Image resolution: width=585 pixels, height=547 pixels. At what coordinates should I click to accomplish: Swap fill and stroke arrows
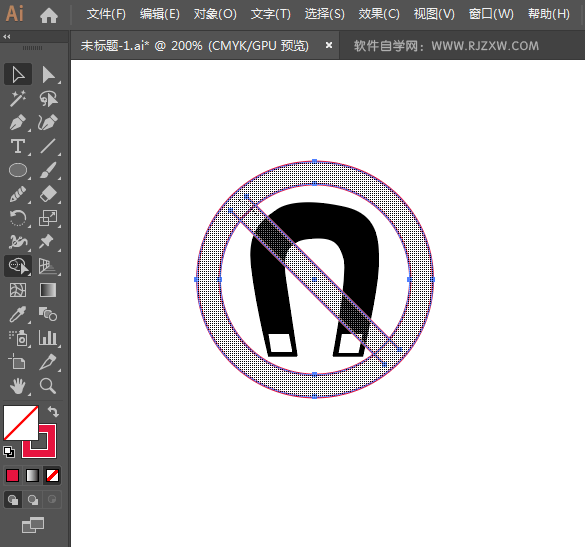pos(53,412)
